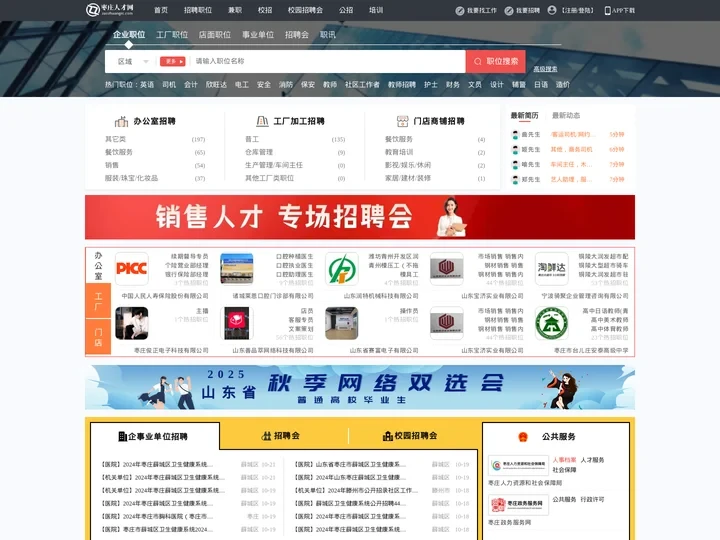Image resolution: width=720 pixels, height=540 pixels.
Task: Click the 企事业单位招聘 building icon
Action: [123, 437]
